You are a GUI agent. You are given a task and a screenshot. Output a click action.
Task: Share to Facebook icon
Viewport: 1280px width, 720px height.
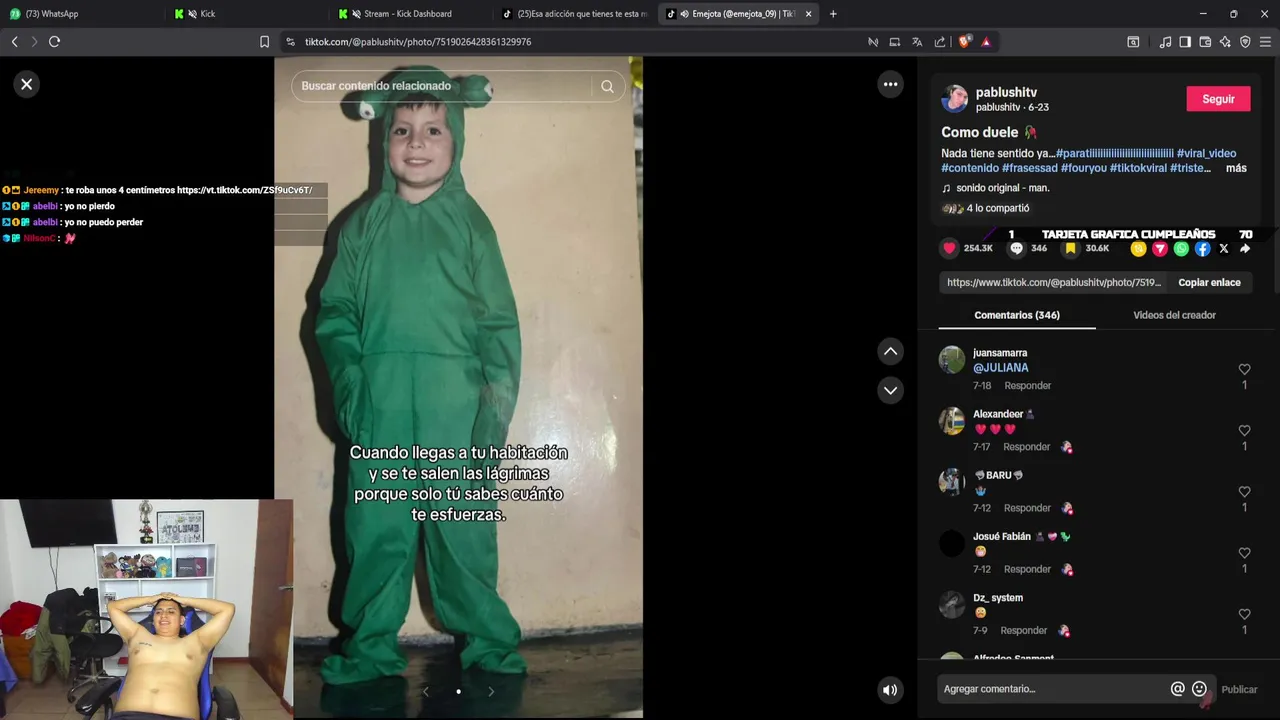(x=1202, y=248)
